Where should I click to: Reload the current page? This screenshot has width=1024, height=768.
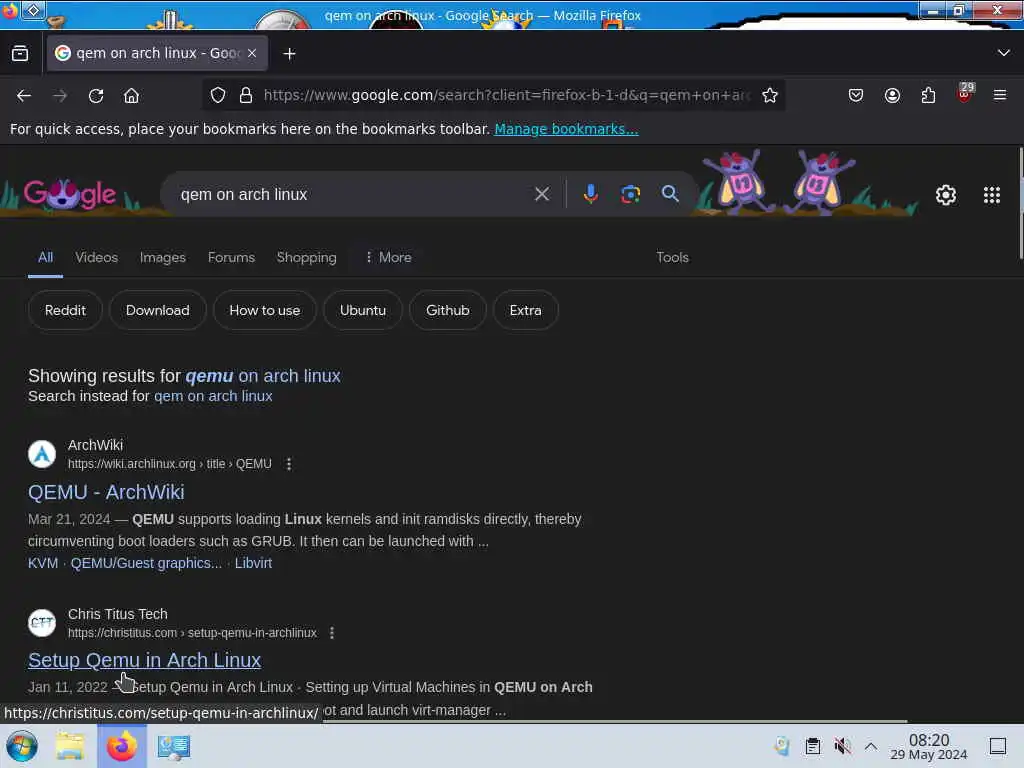pyautogui.click(x=96, y=96)
